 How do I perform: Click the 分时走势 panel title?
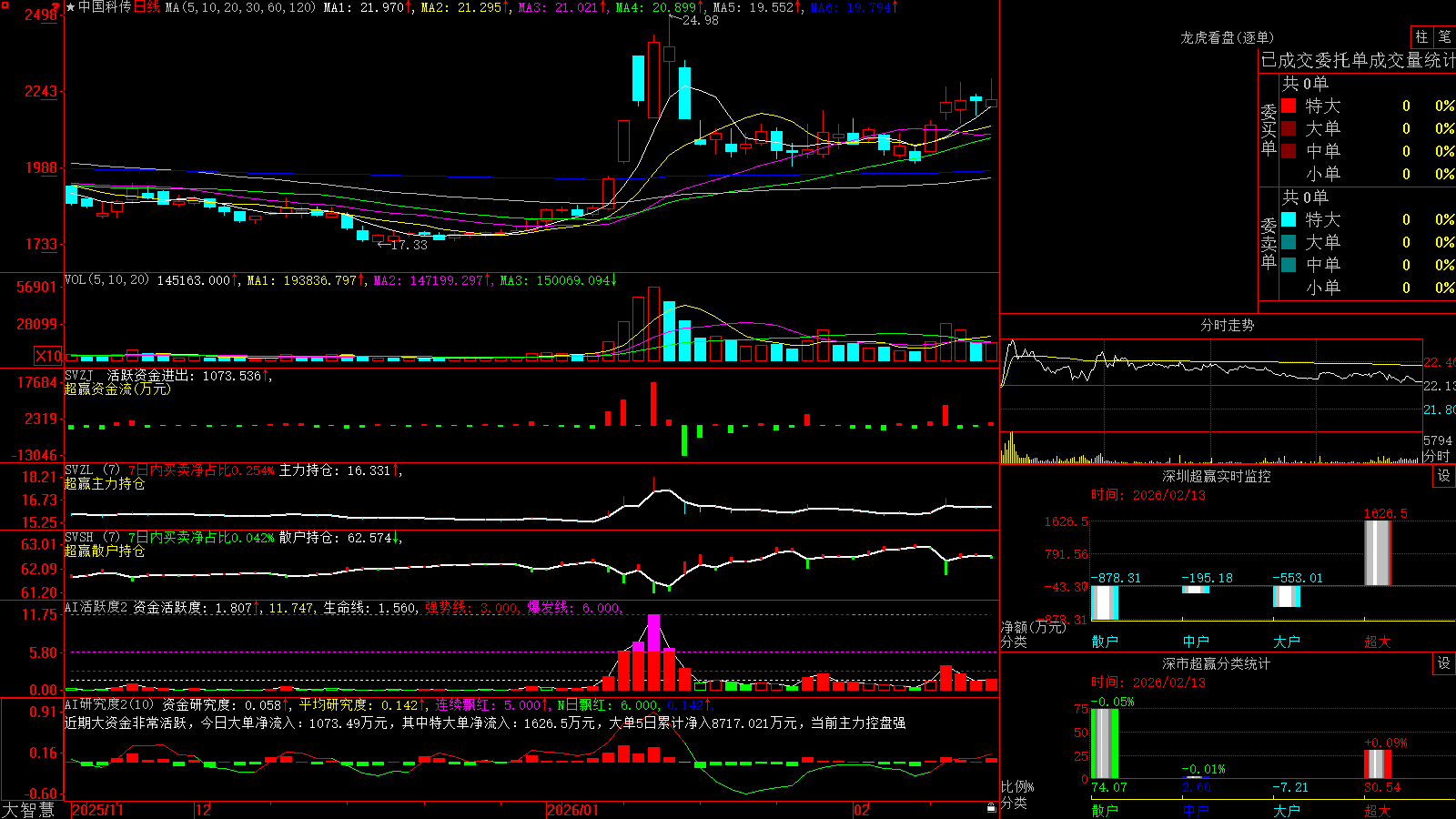[1228, 325]
